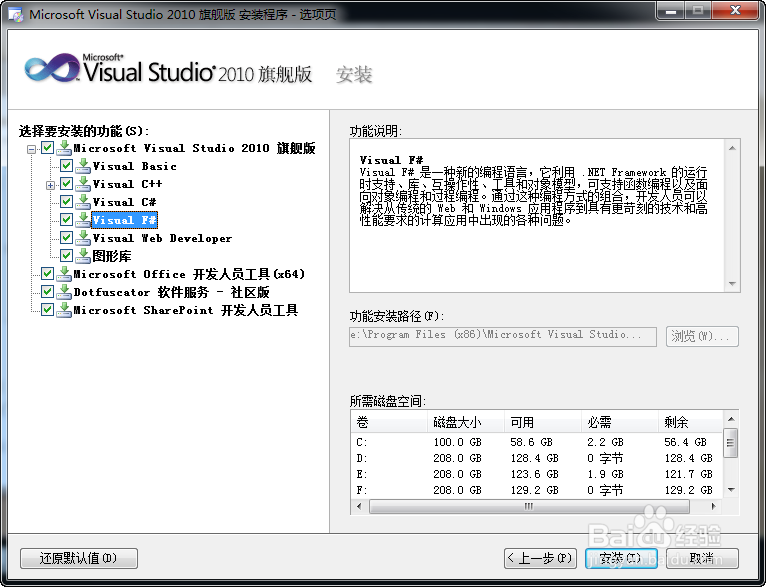
Task: Select Visual C# in the feature tree
Action: (x=124, y=202)
